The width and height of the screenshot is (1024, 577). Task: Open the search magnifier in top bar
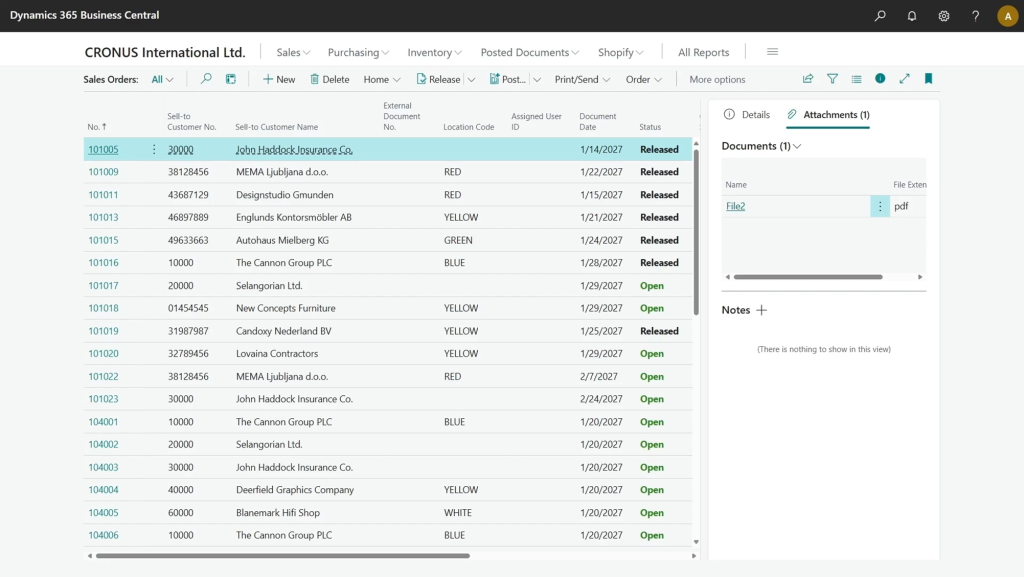880,16
